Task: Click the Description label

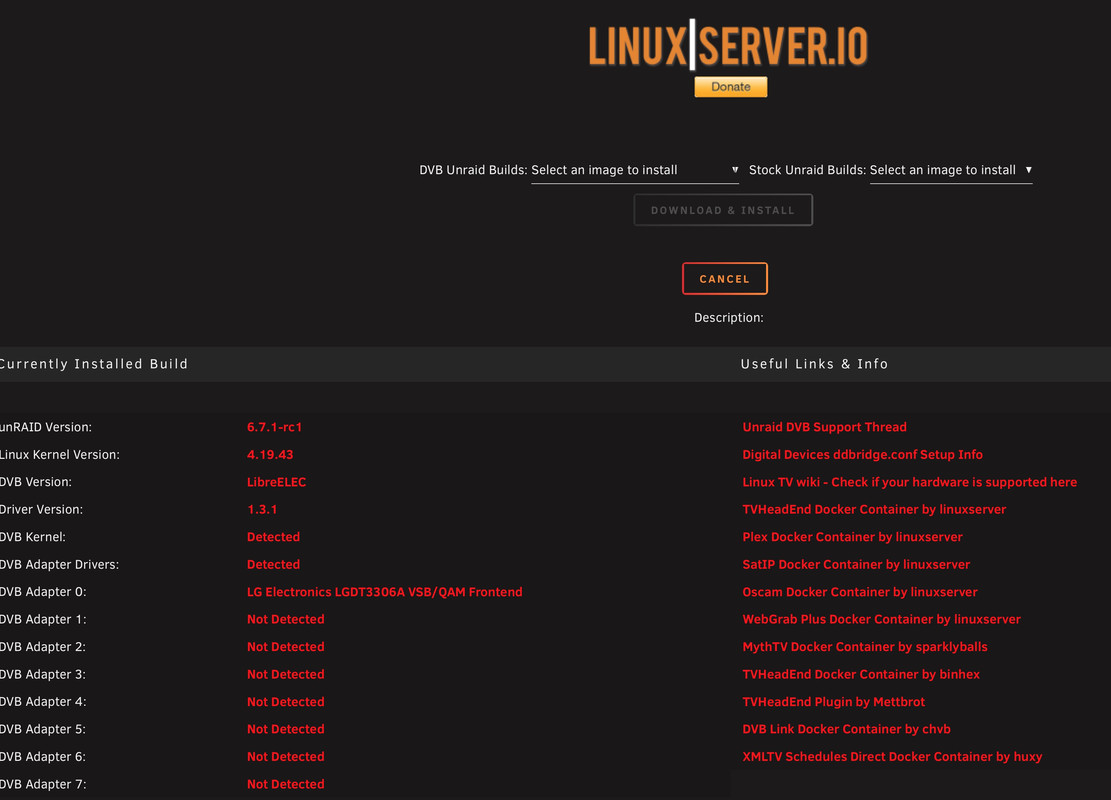Action: [728, 318]
